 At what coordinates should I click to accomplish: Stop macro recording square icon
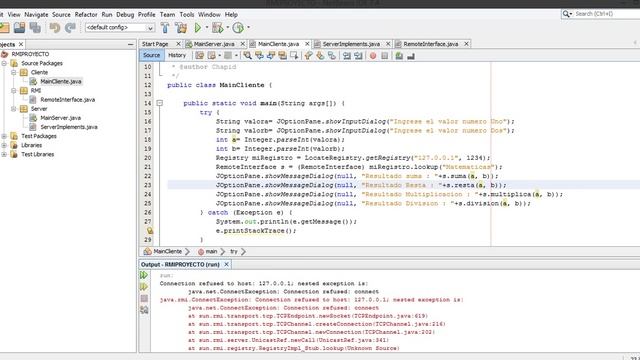pos(384,56)
